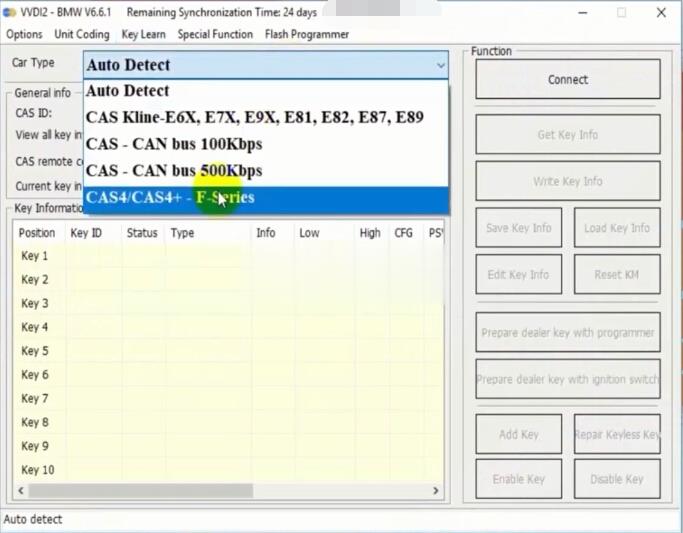Click the Position column header
Image resolution: width=683 pixels, height=533 pixels.
pyautogui.click(x=37, y=233)
